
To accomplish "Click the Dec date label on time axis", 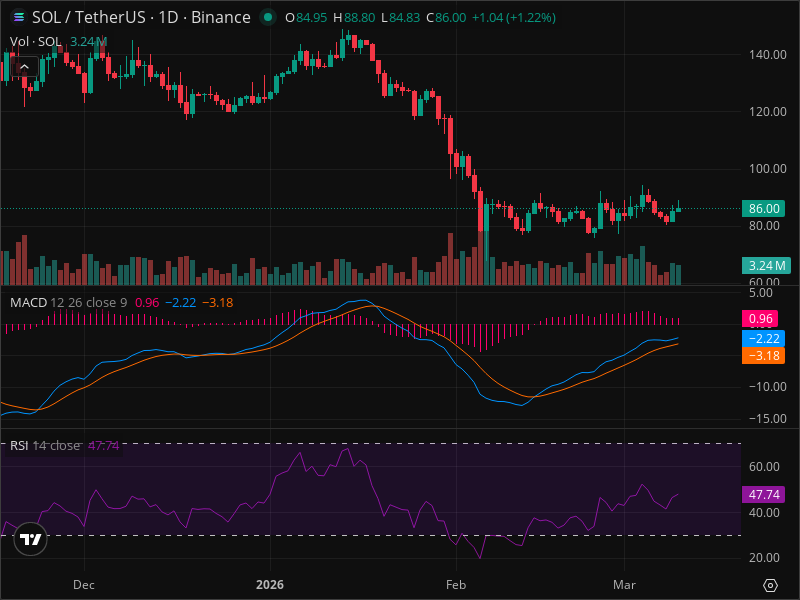I will 84,585.
